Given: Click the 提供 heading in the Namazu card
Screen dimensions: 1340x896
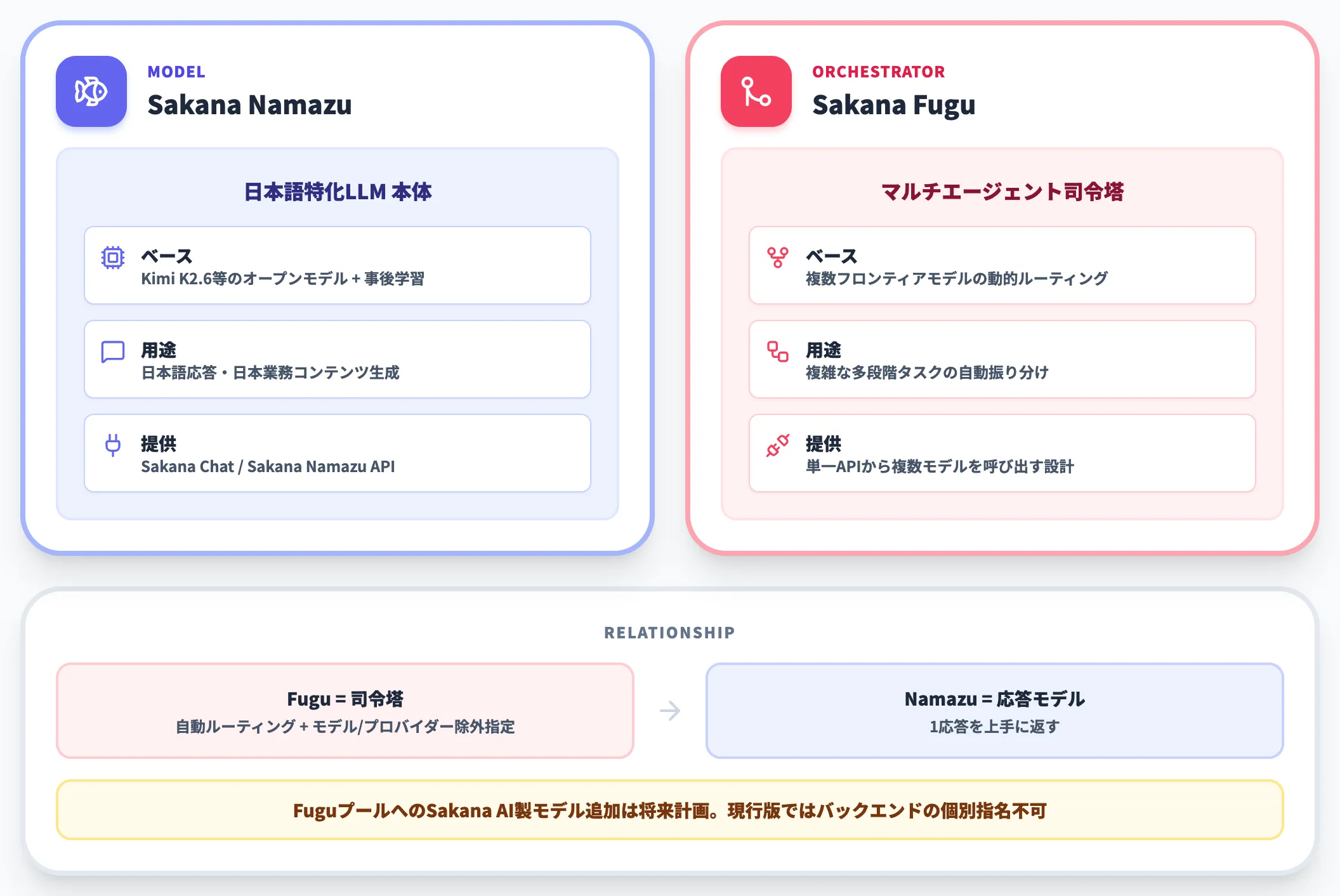Looking at the screenshot, I should coord(159,444).
